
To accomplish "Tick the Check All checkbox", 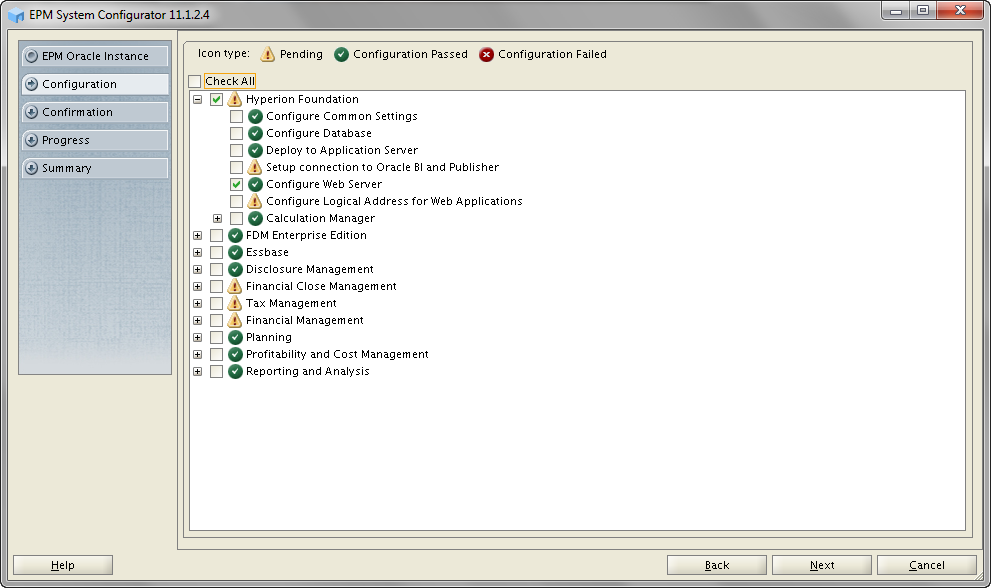I will click(x=195, y=82).
